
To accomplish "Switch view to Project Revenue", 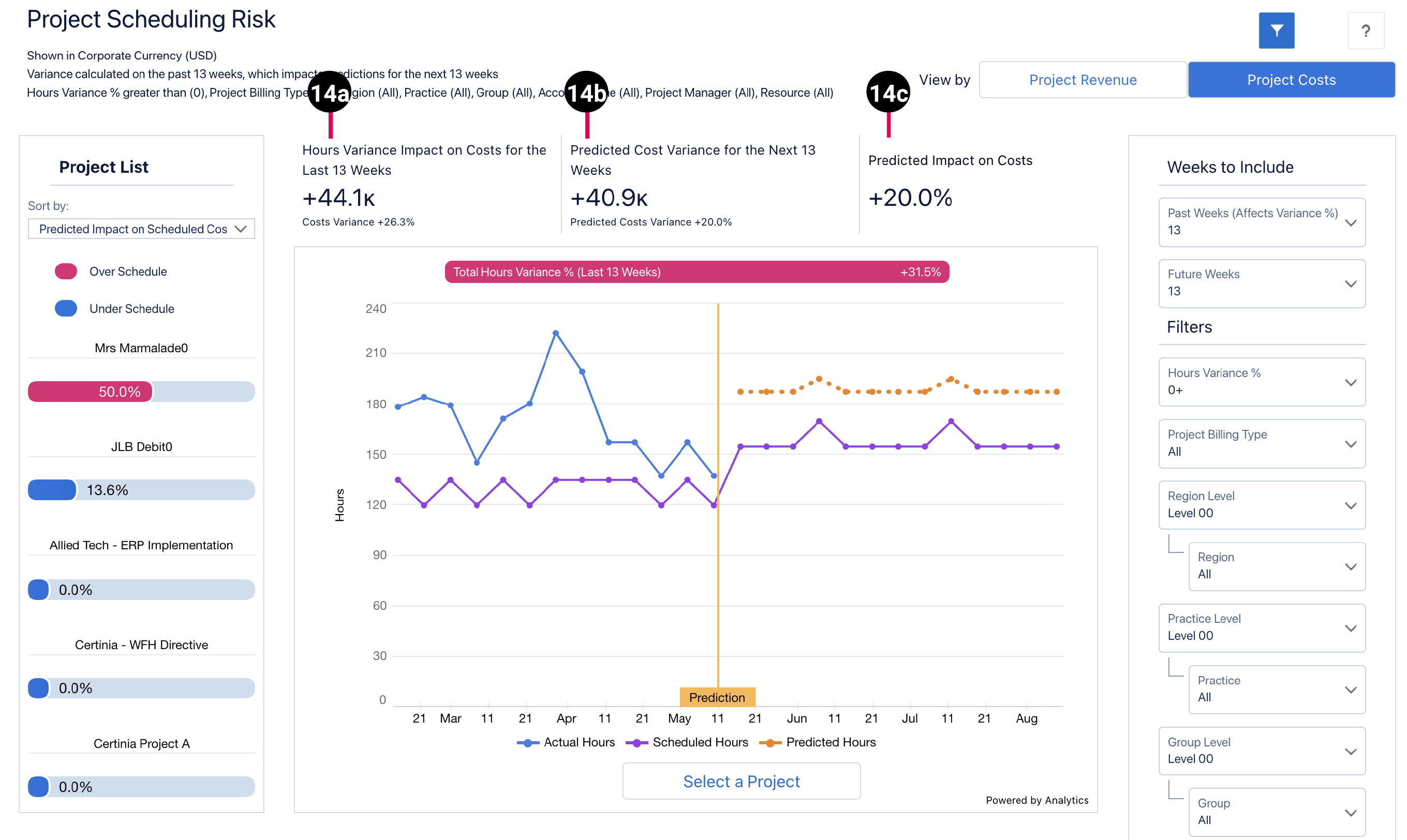I will coord(1082,80).
